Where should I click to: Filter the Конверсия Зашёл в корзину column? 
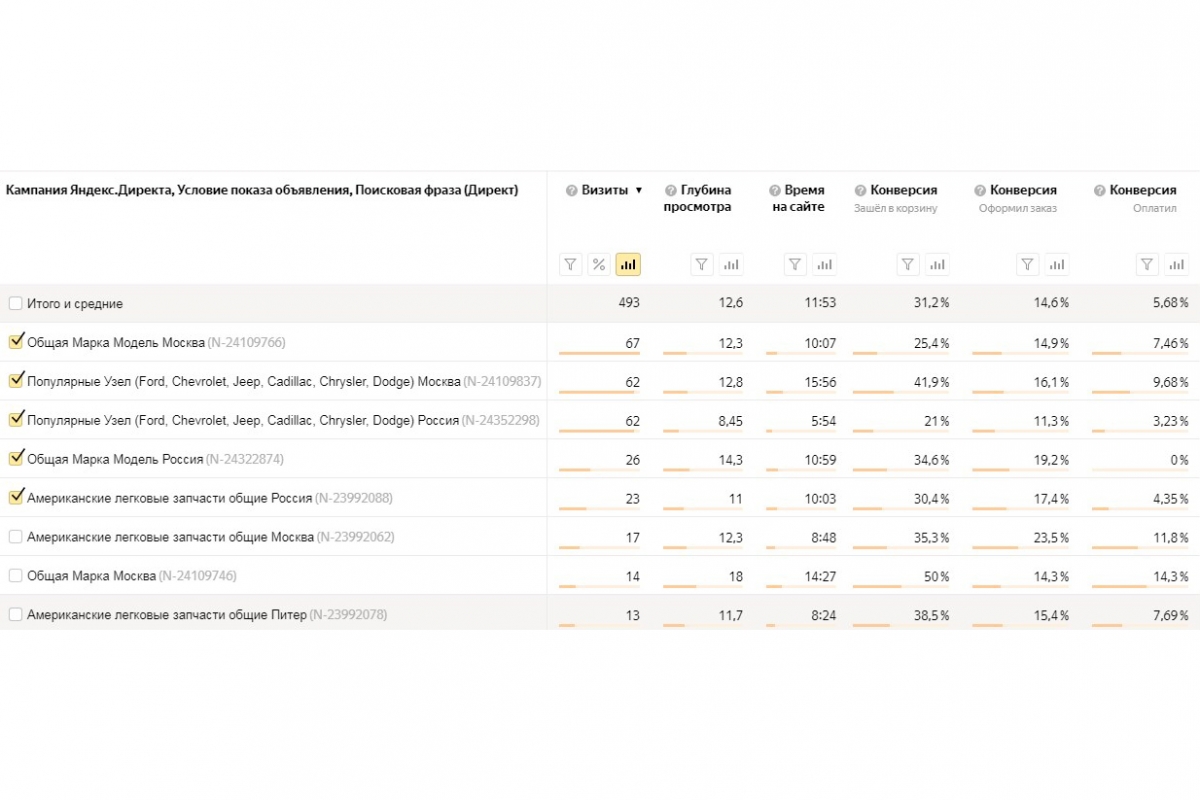click(x=908, y=265)
